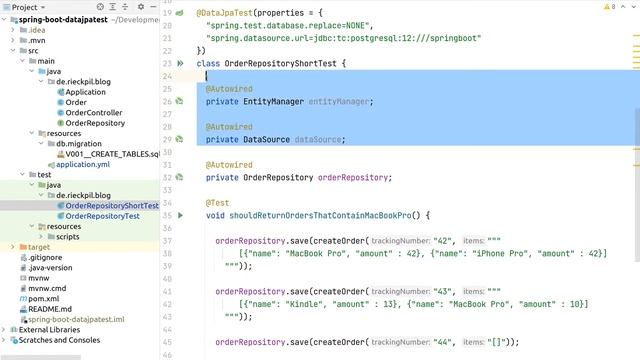Collapse the spring-boot-datajpatest root node
640x360 pixels.
4,20
